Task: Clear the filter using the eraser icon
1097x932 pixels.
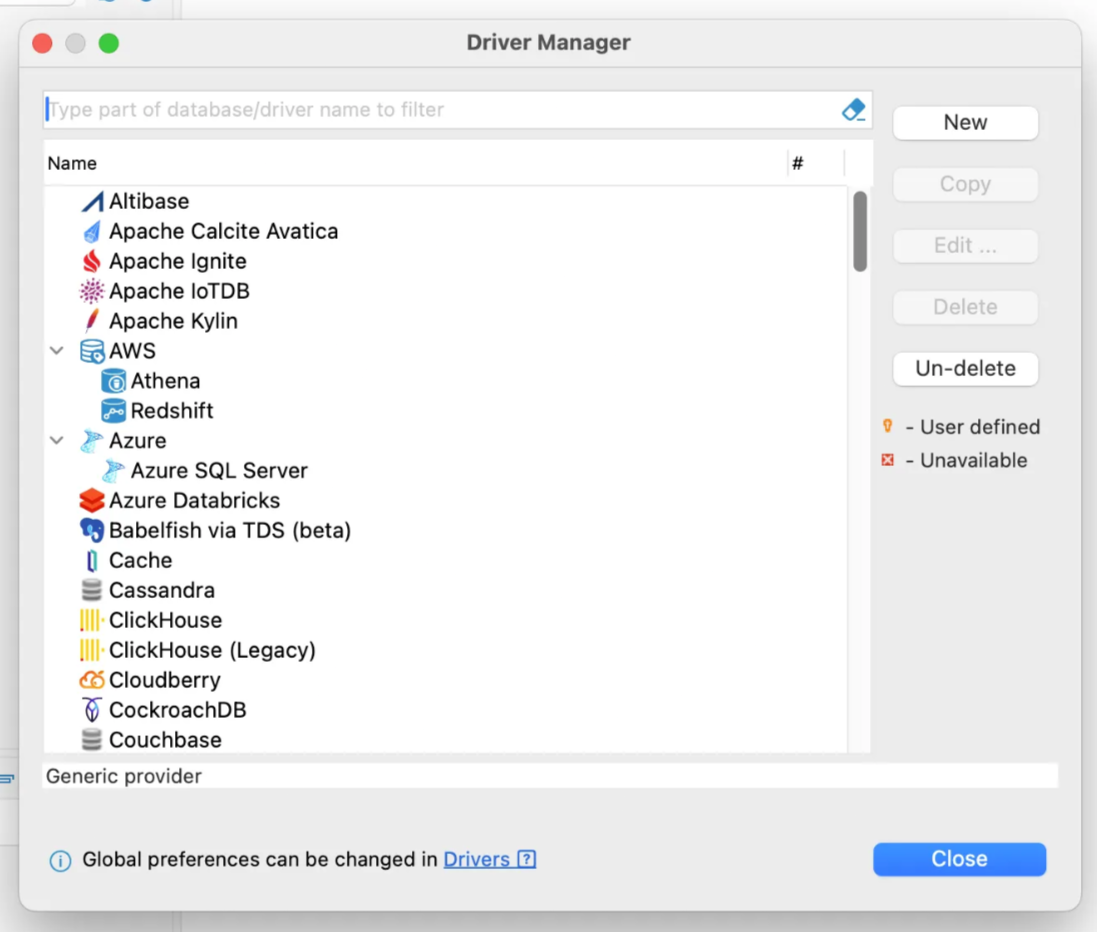Action: pos(853,110)
